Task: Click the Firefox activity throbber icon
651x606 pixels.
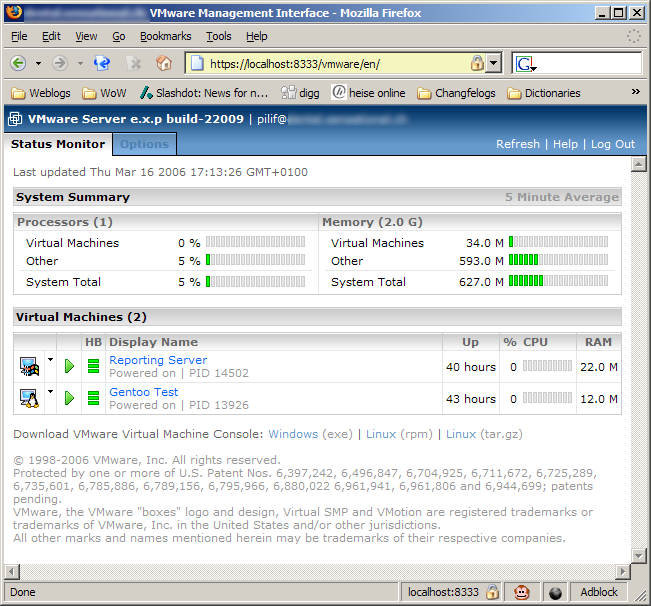Action: pos(634,37)
